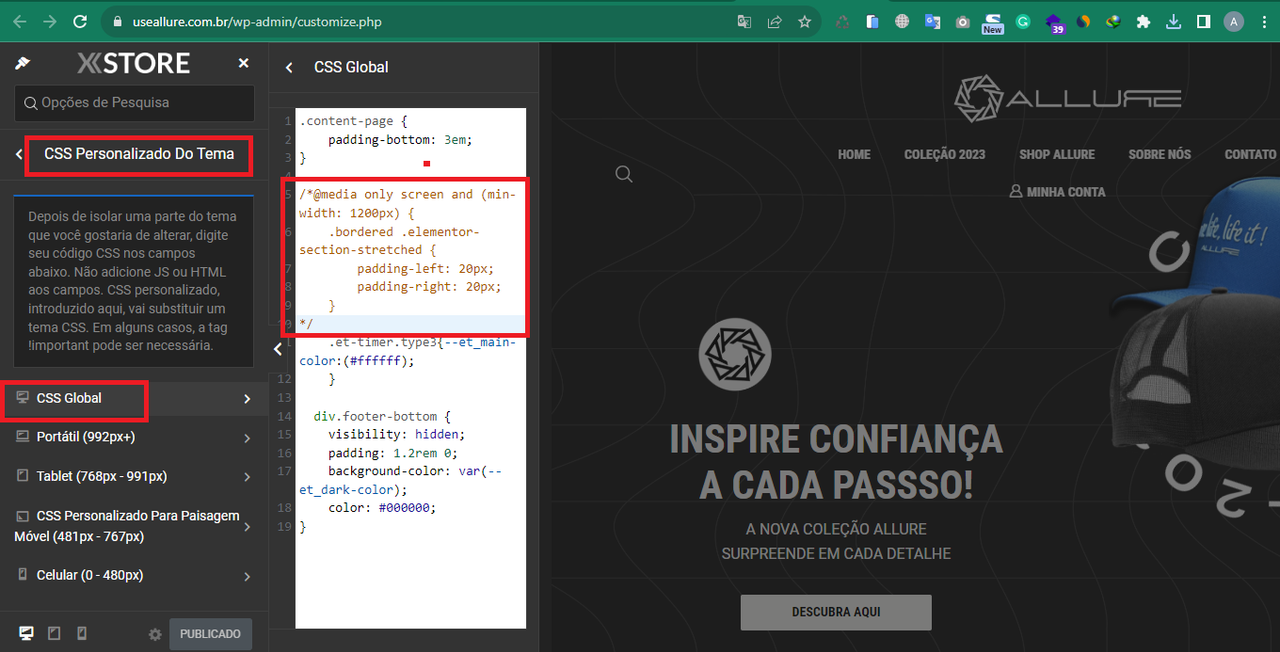Click the code line div.footer-bottom {
Image resolution: width=1280 pixels, height=652 pixels.
coord(382,416)
